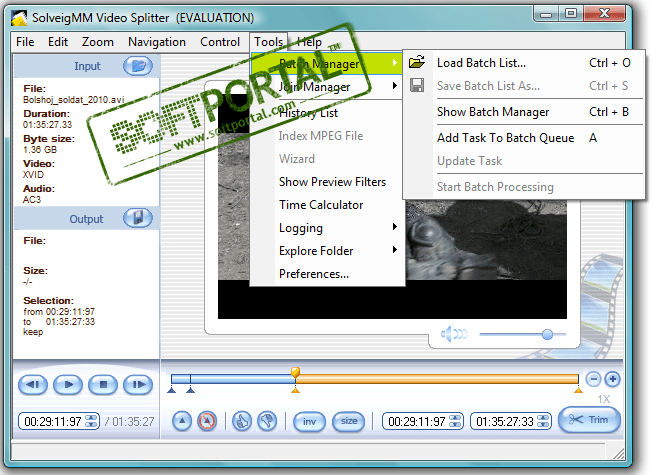Image resolution: width=653 pixels, height=475 pixels.
Task: Click the second keep fragment icon
Action: pos(267,421)
